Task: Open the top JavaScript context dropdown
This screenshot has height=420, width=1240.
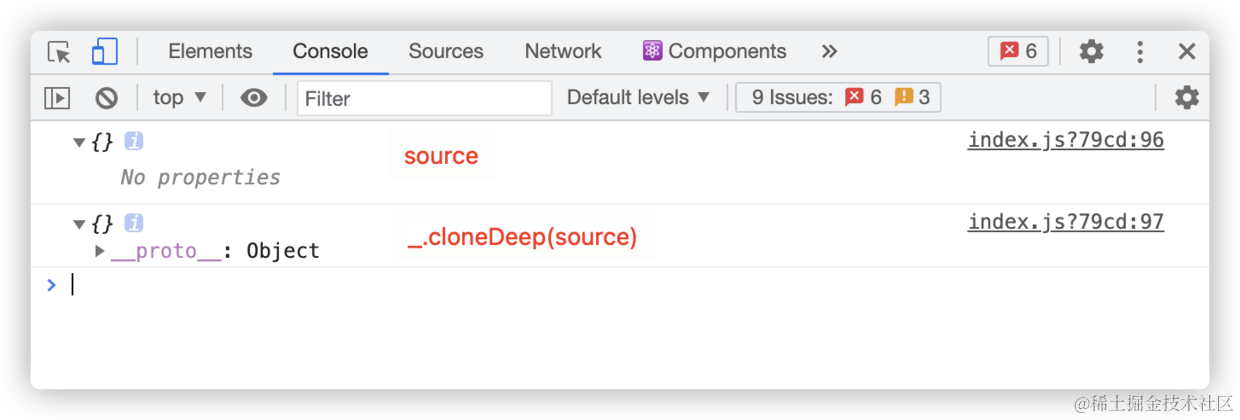Action: 180,98
